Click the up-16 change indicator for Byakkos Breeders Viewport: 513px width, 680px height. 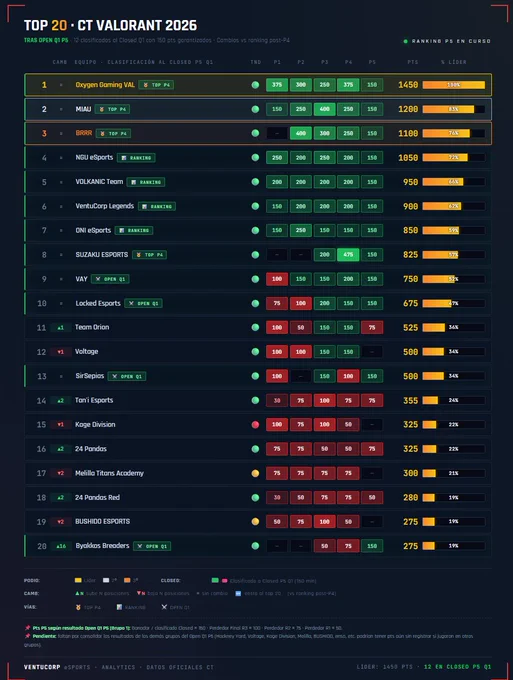pos(61,546)
